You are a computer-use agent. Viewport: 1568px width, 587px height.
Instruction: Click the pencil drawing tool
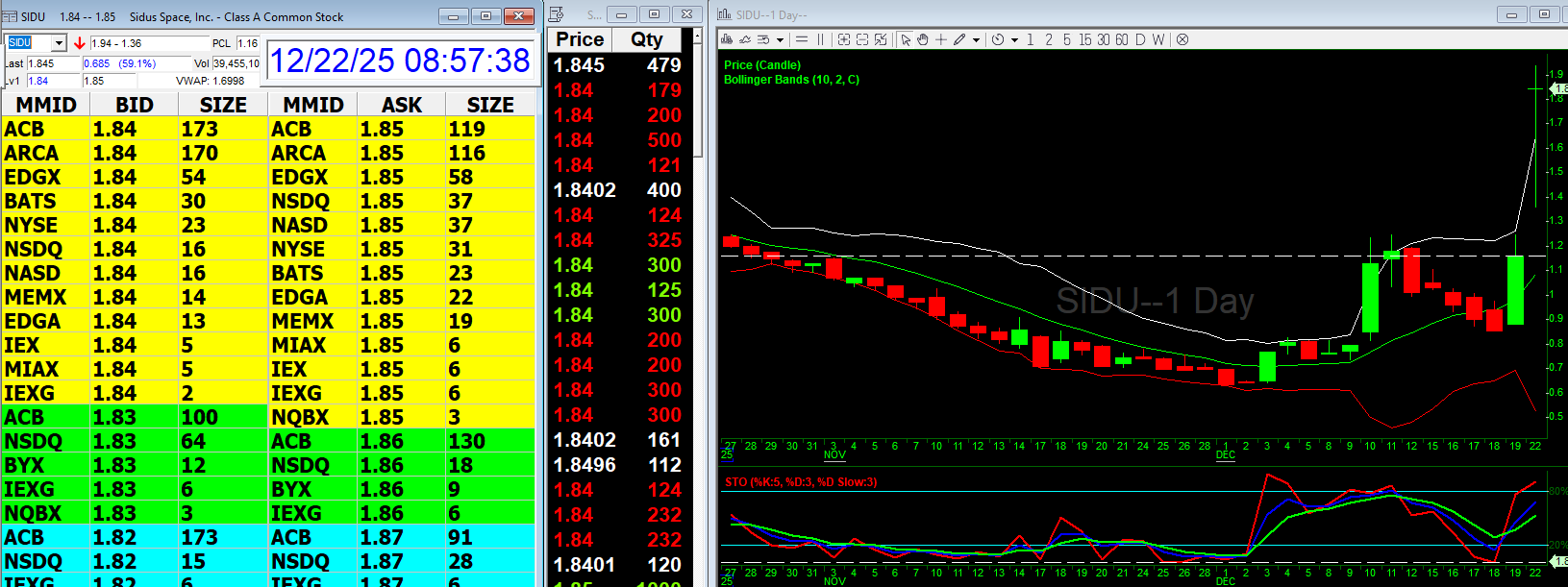point(959,39)
